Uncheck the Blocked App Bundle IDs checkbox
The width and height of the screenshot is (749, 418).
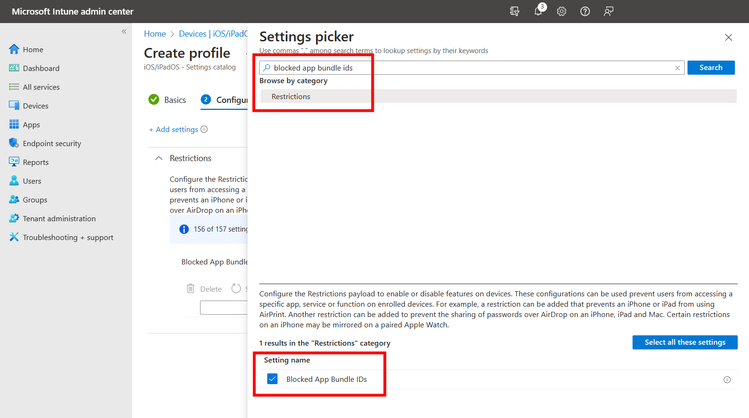[x=272, y=380]
